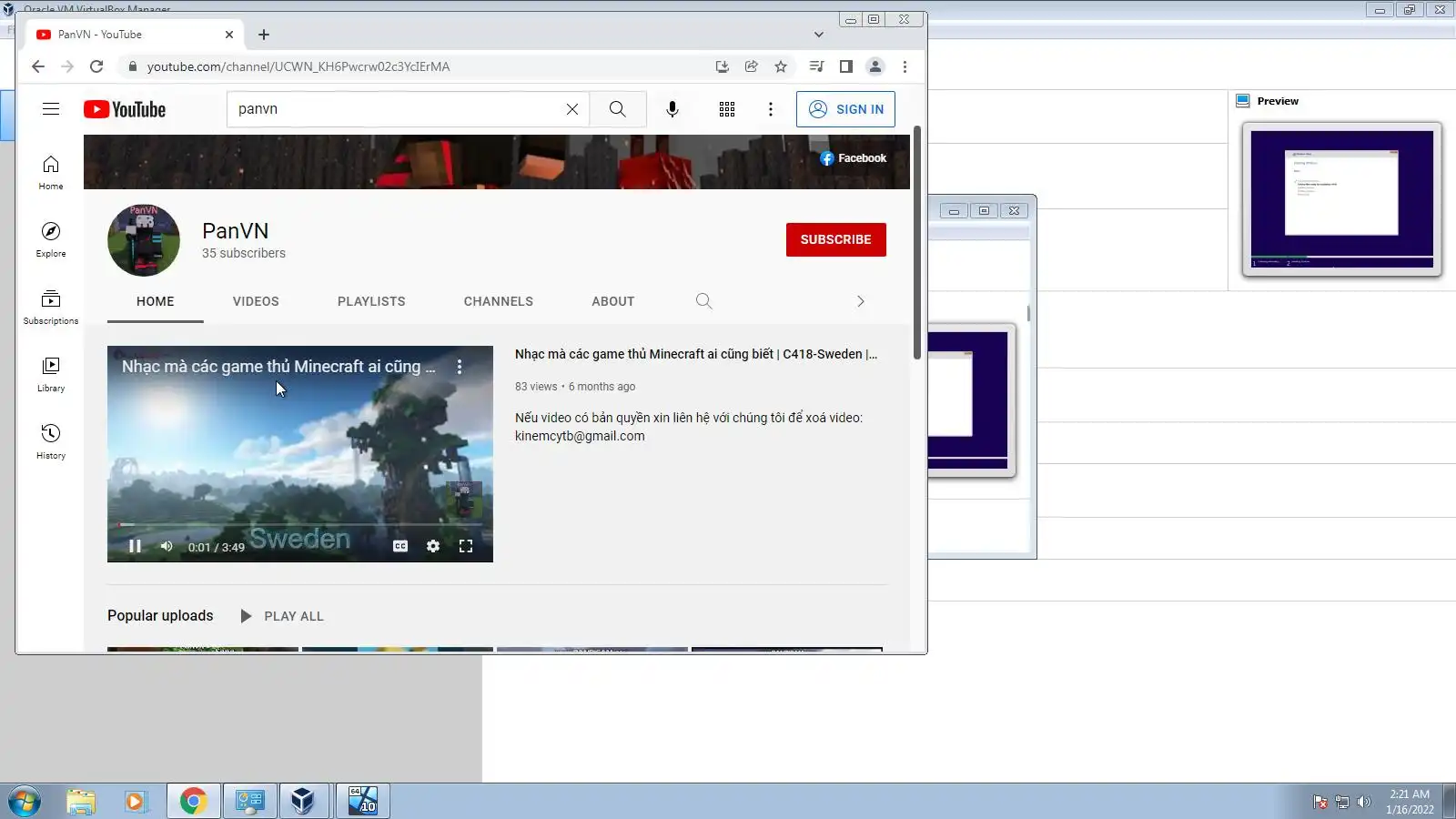Switch to the PLAYLISTS tab

371,301
